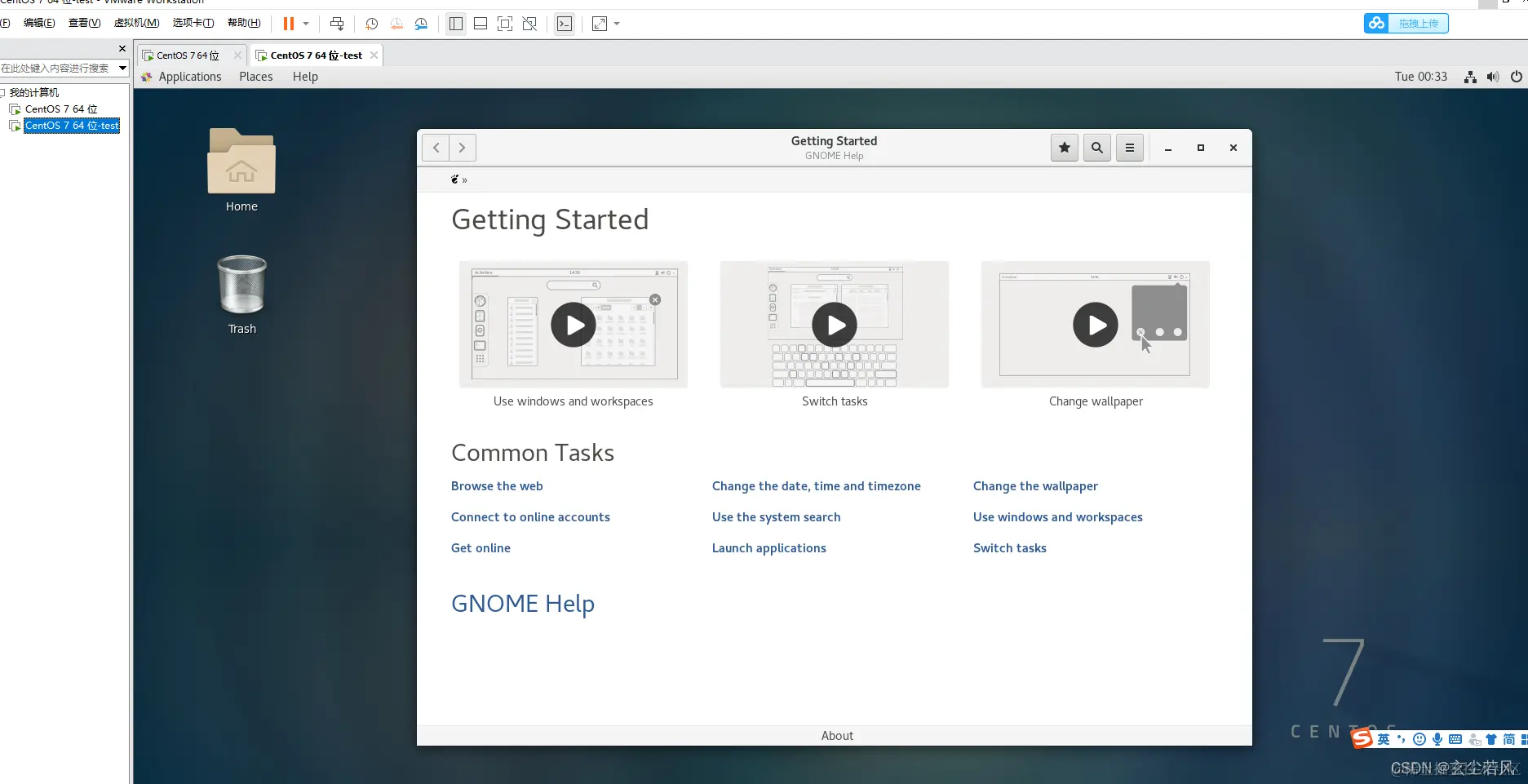Image resolution: width=1528 pixels, height=784 pixels.
Task: Open the Change the wallpaper link
Action: click(x=1035, y=486)
